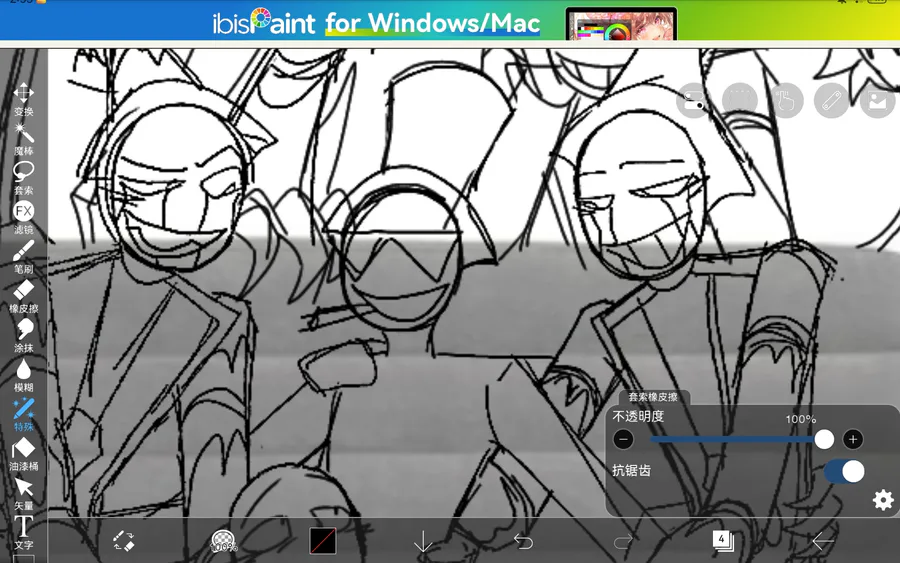
Task: Undo the last stroke
Action: pos(523,541)
